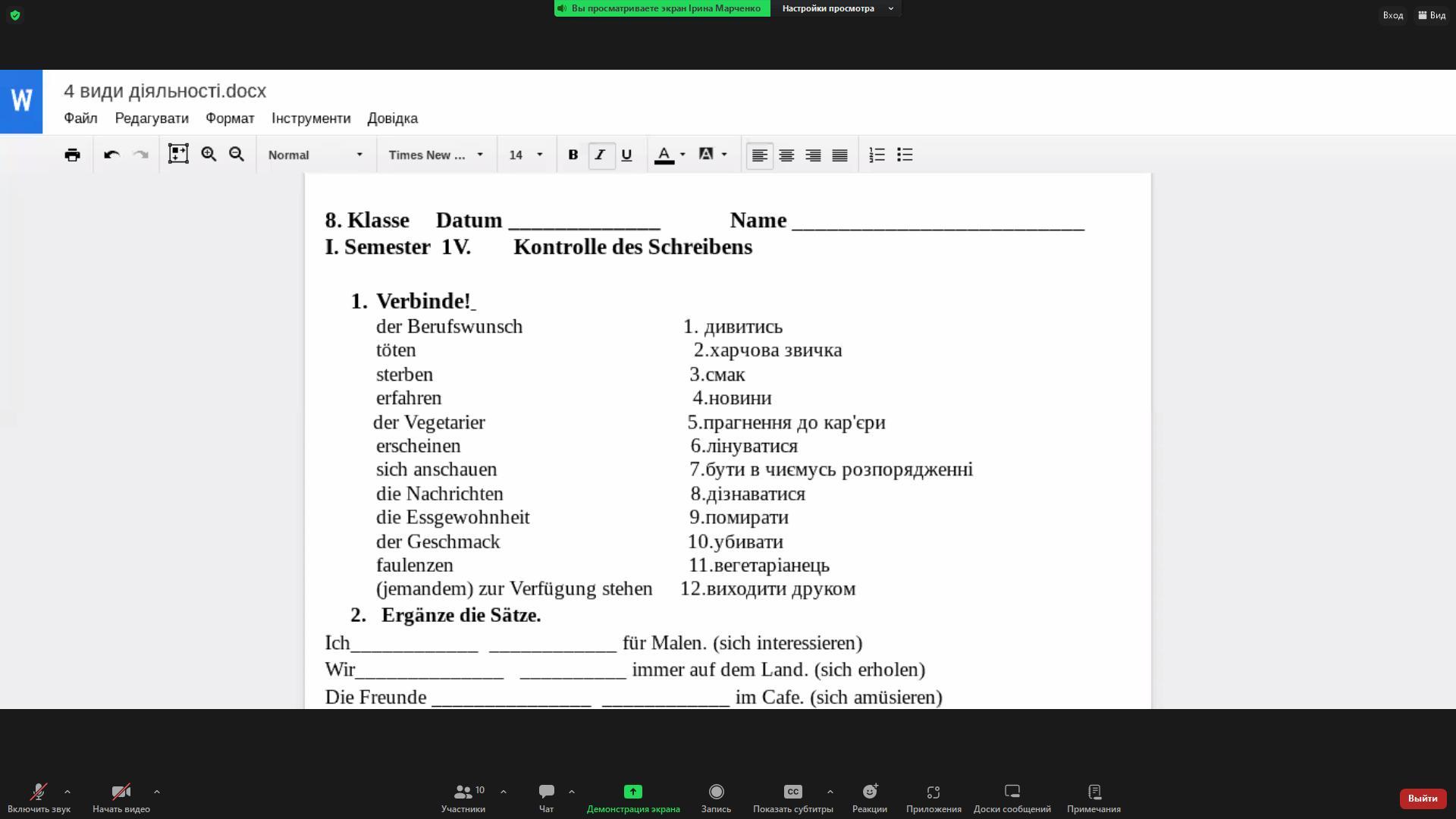Unmute with Включить звук microphone button
1456x819 pixels.
tap(39, 799)
